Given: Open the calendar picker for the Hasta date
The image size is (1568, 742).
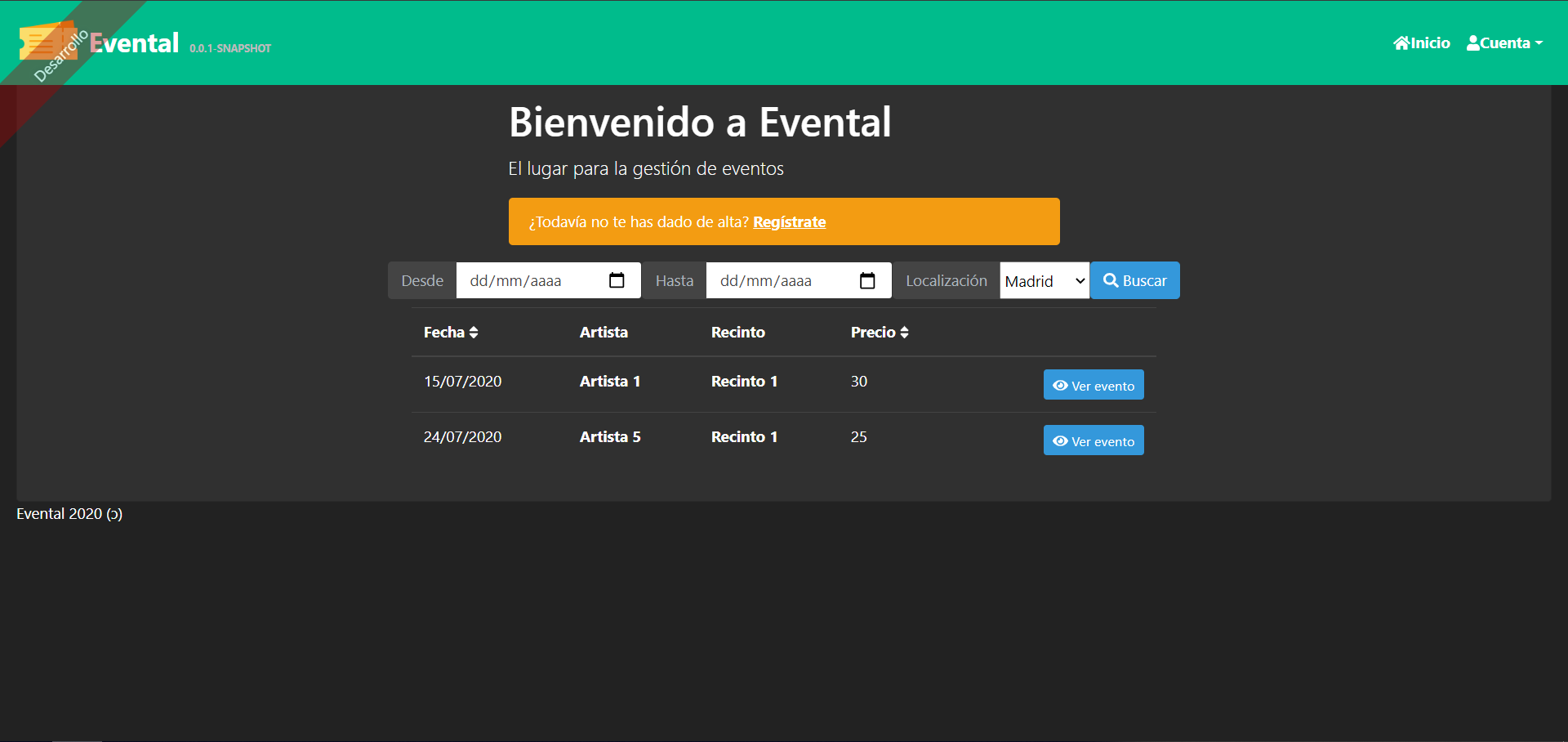Looking at the screenshot, I should [867, 280].
